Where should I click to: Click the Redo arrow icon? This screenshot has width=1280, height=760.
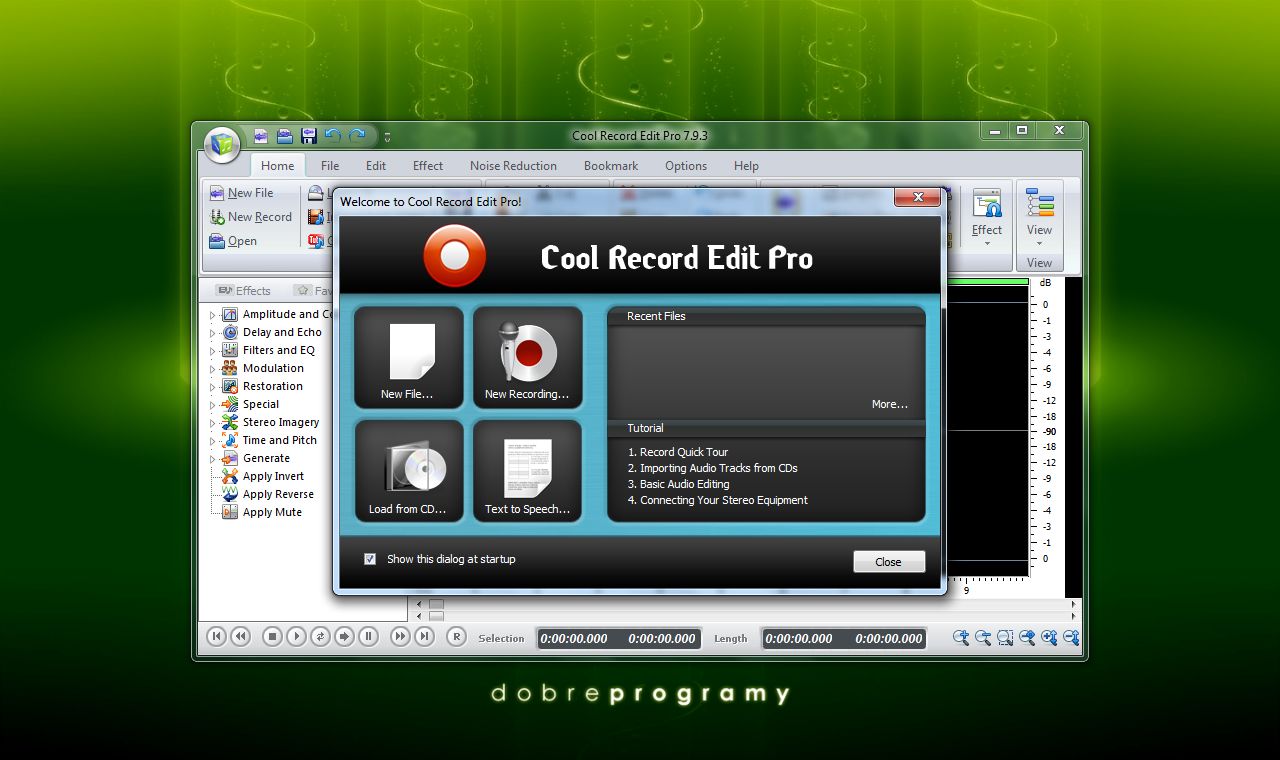point(357,136)
